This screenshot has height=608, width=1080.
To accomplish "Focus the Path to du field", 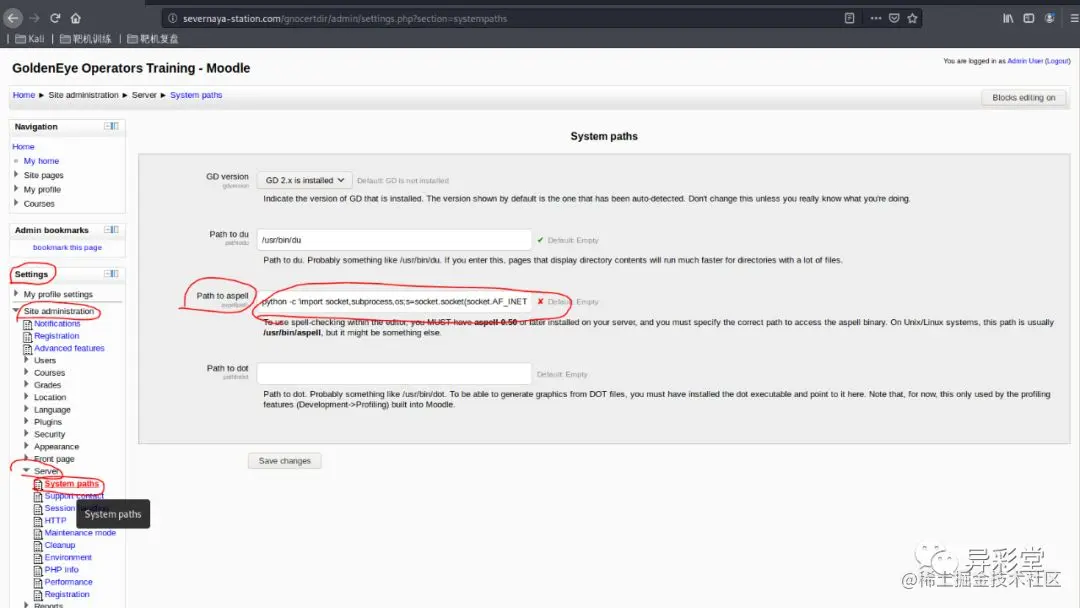I will [x=394, y=240].
